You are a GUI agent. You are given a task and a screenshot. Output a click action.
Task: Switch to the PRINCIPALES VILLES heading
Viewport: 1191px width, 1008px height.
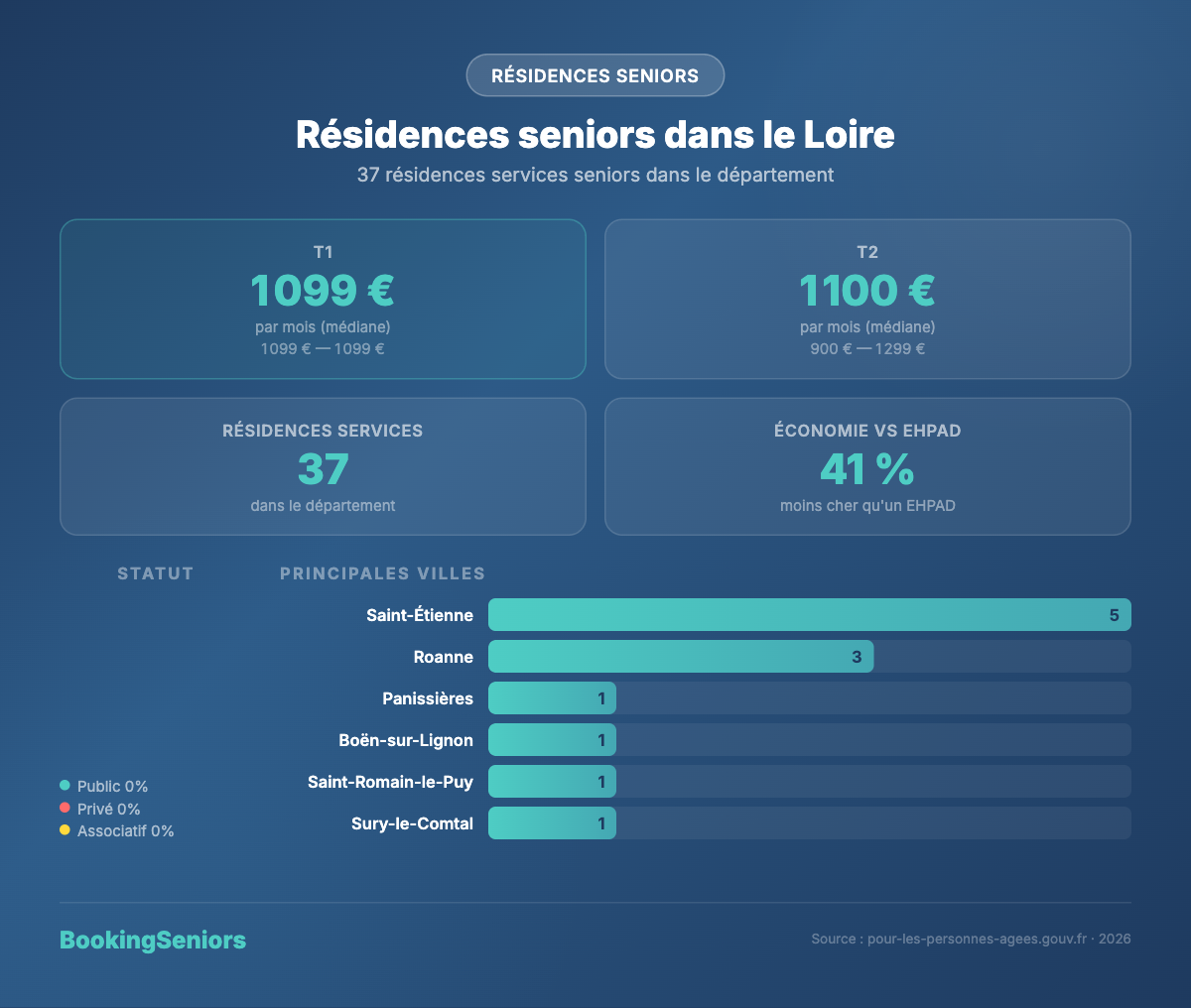coord(382,572)
